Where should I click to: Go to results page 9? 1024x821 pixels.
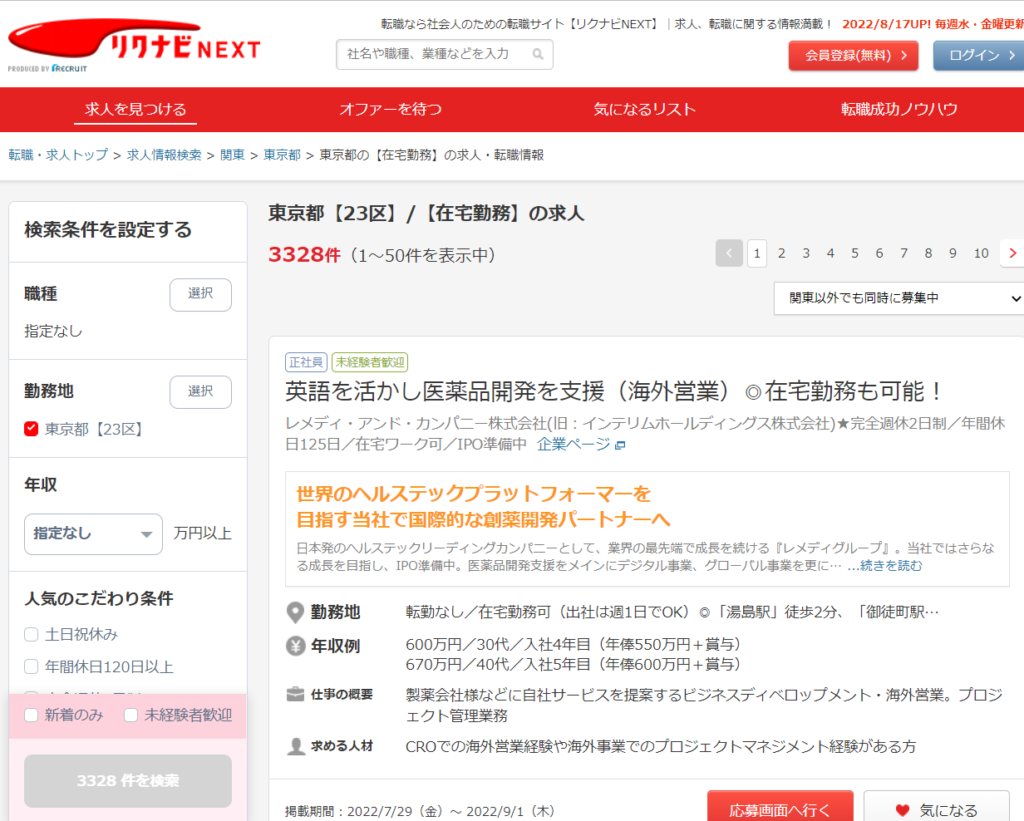pos(953,253)
